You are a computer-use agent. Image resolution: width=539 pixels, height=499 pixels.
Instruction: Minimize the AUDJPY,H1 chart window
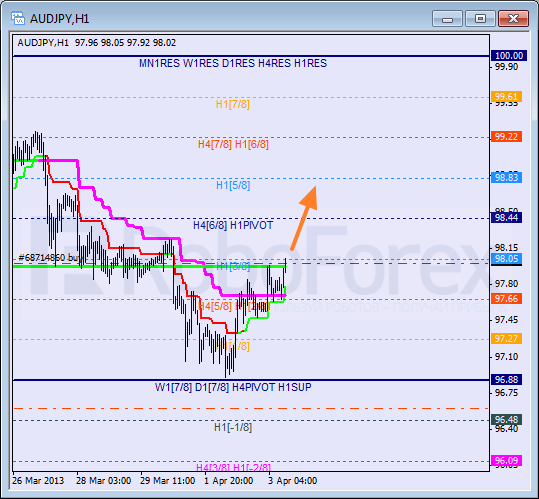[x=448, y=19]
